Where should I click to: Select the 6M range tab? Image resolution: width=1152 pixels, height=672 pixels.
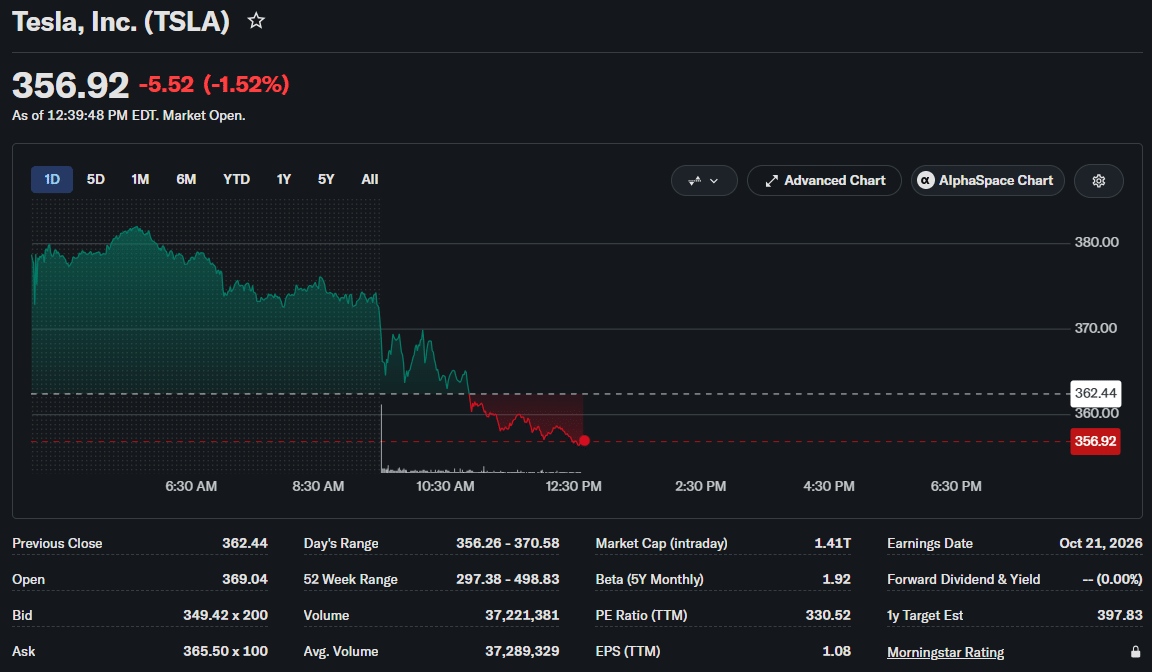coord(186,179)
